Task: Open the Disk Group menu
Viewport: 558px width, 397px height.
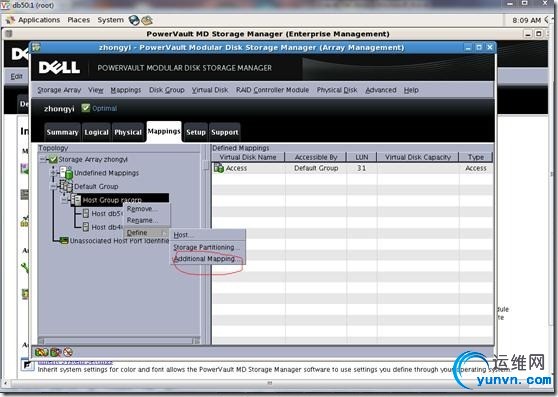Action: (167, 90)
